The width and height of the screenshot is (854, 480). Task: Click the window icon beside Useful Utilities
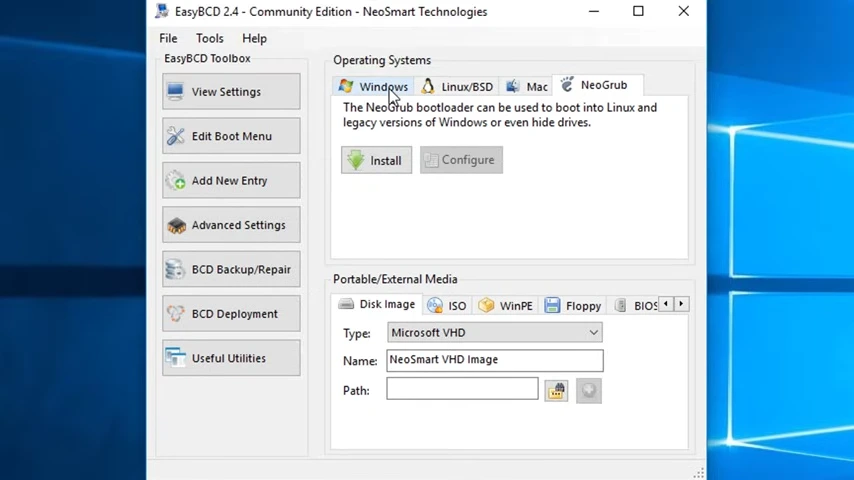click(x=175, y=358)
